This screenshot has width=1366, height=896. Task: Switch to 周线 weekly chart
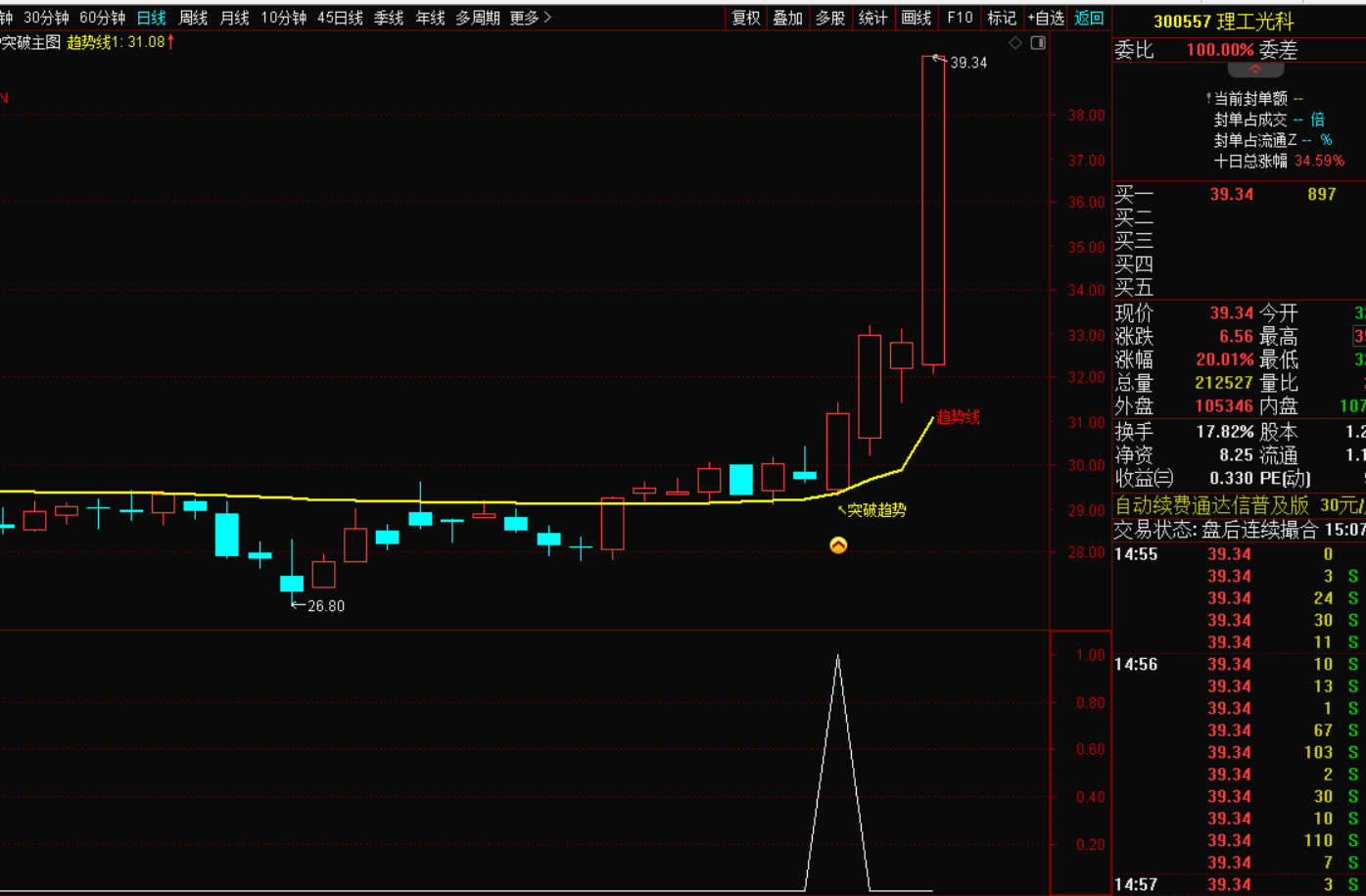193,18
